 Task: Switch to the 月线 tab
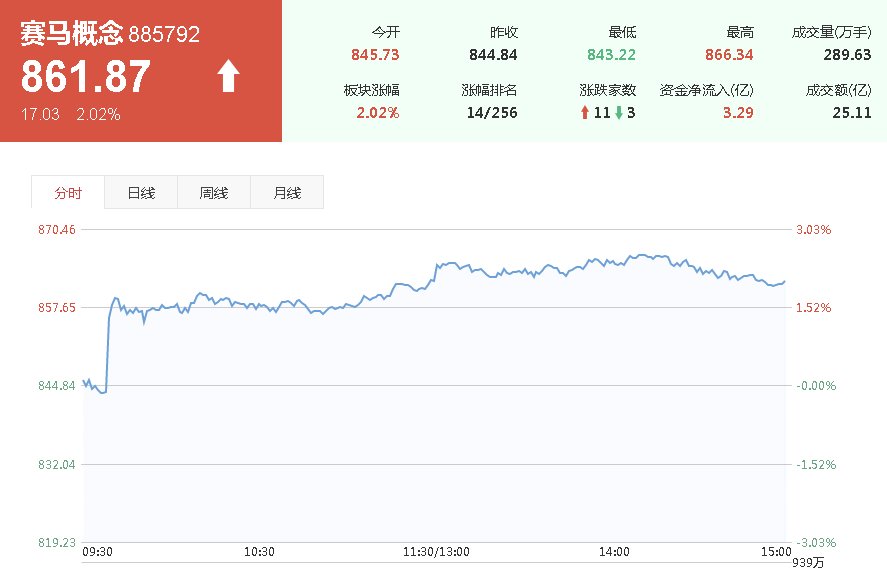[x=287, y=193]
